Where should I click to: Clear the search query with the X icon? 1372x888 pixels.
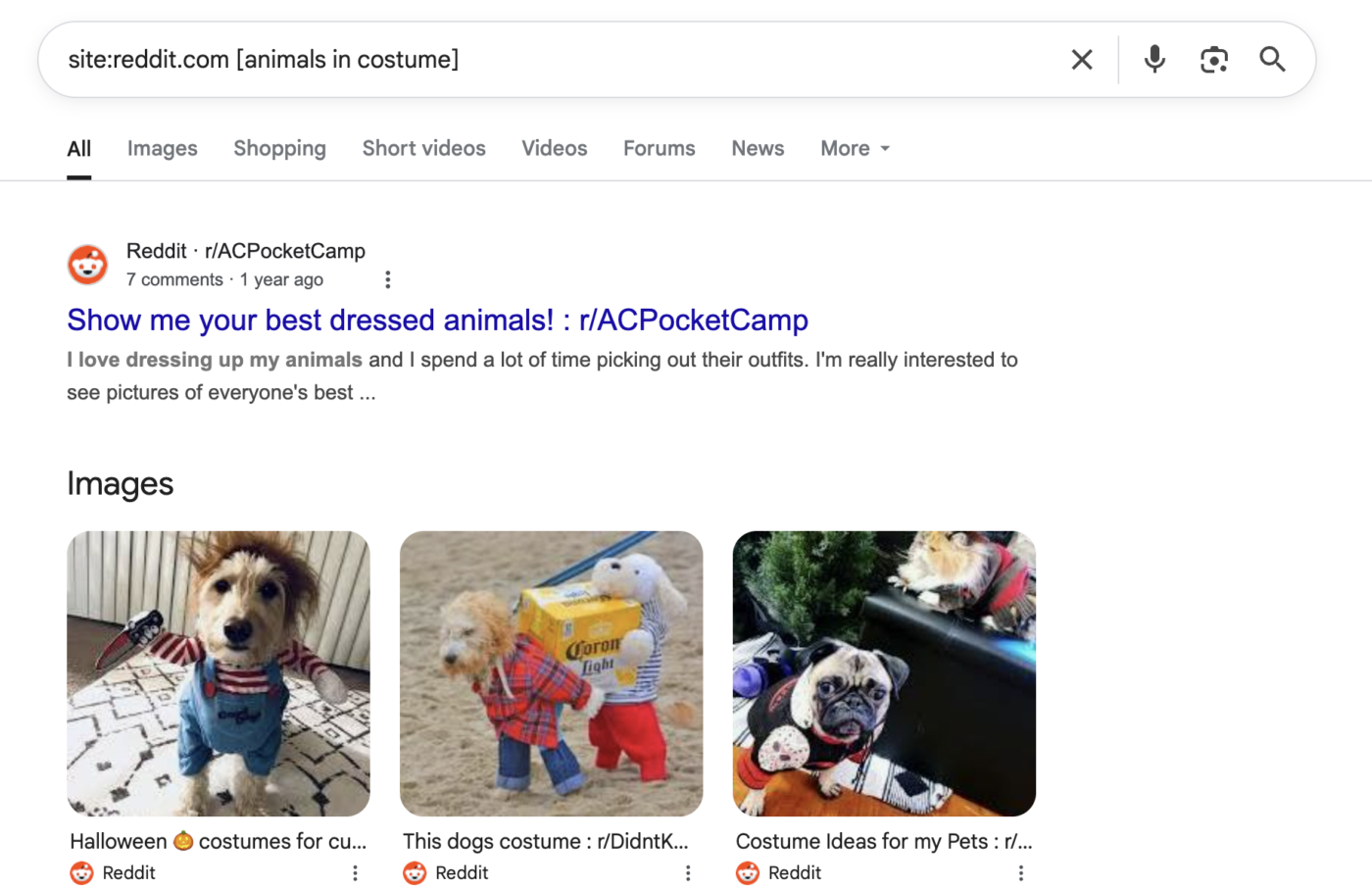pos(1082,59)
